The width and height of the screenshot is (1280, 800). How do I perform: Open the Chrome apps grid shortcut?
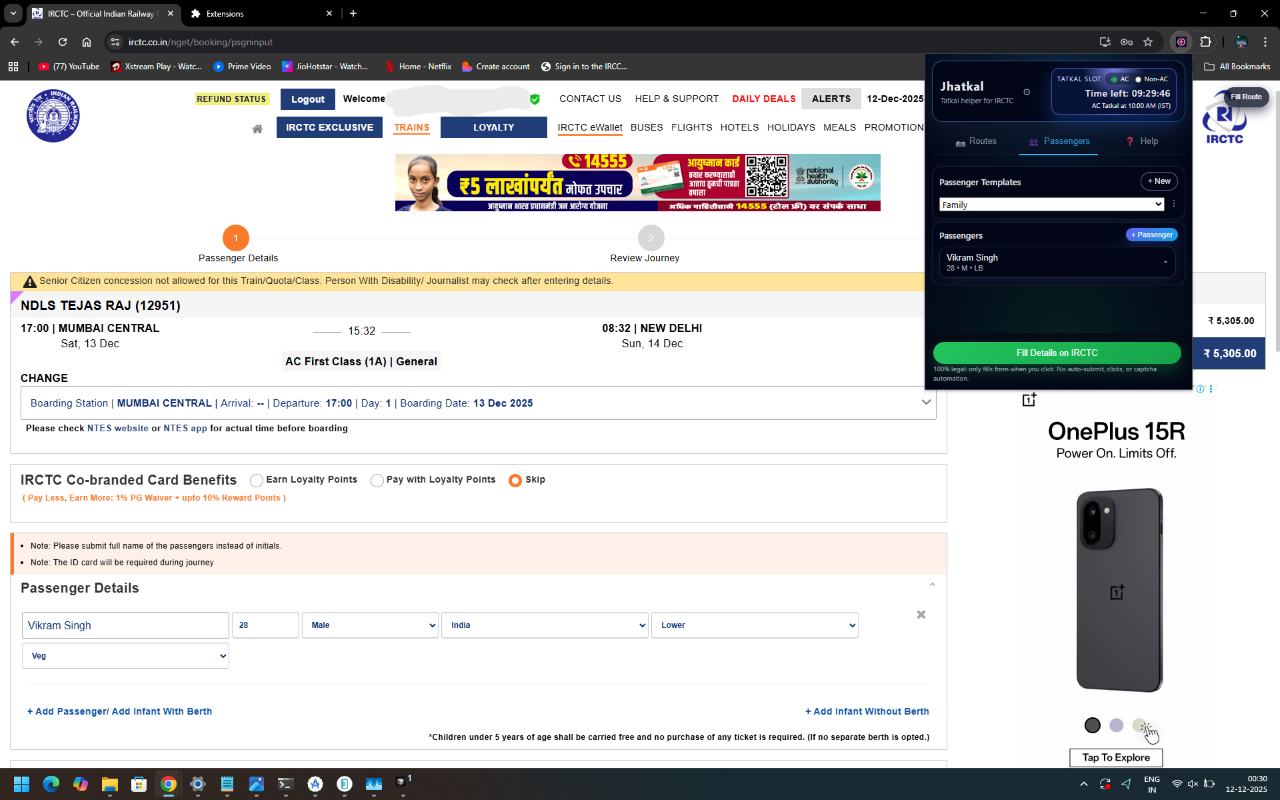click(13, 66)
